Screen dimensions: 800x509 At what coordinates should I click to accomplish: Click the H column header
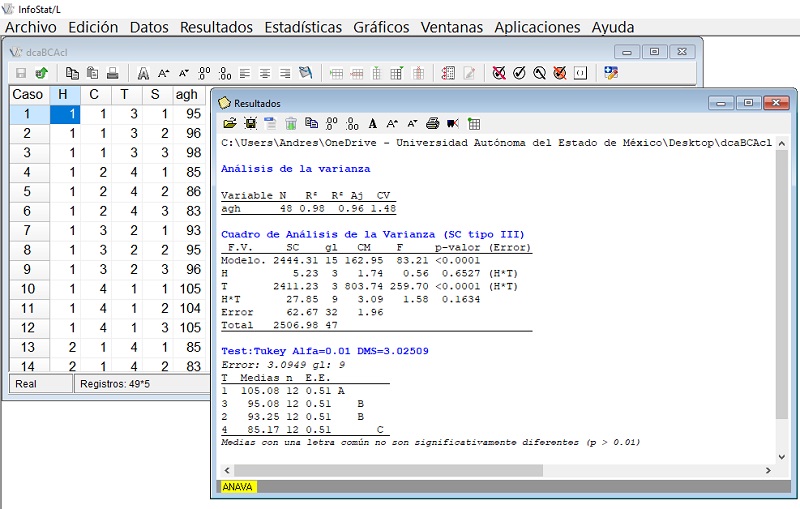click(x=64, y=94)
